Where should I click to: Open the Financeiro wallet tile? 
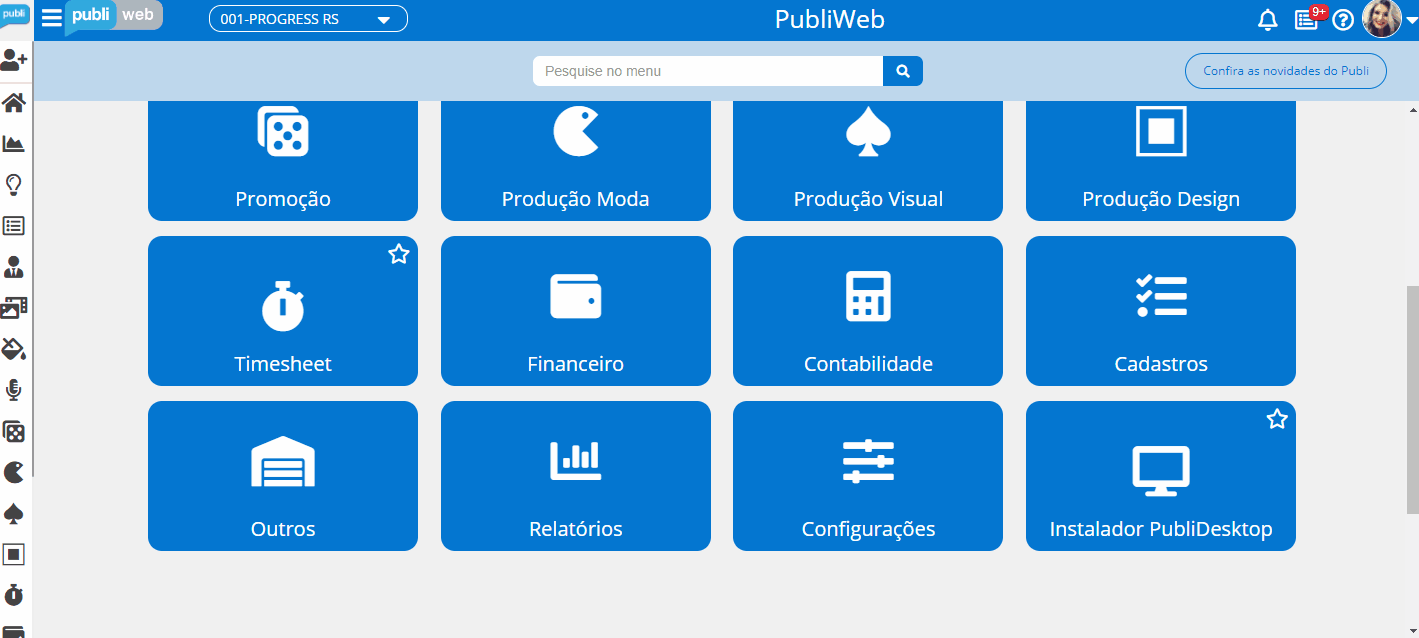tap(576, 311)
